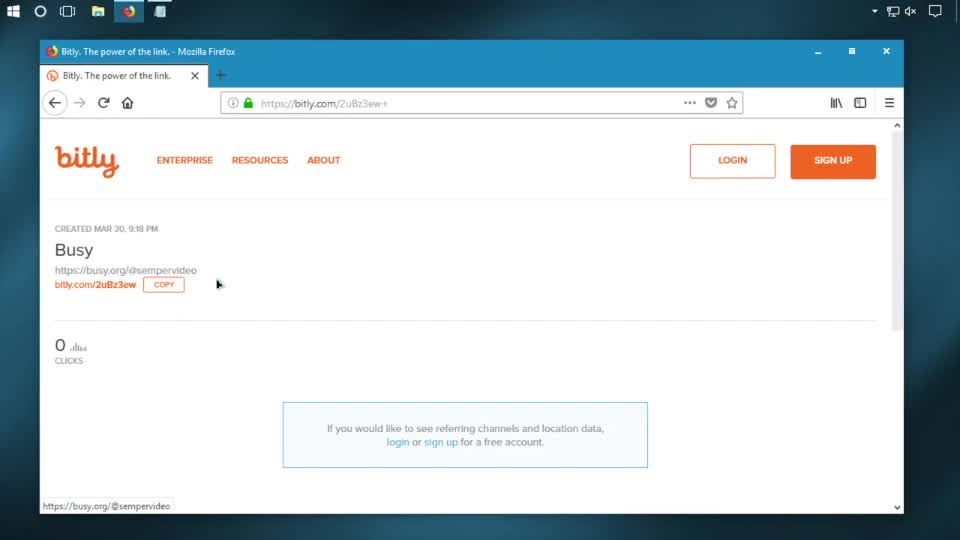
Task: Close the Bitly tab
Action: (195, 76)
